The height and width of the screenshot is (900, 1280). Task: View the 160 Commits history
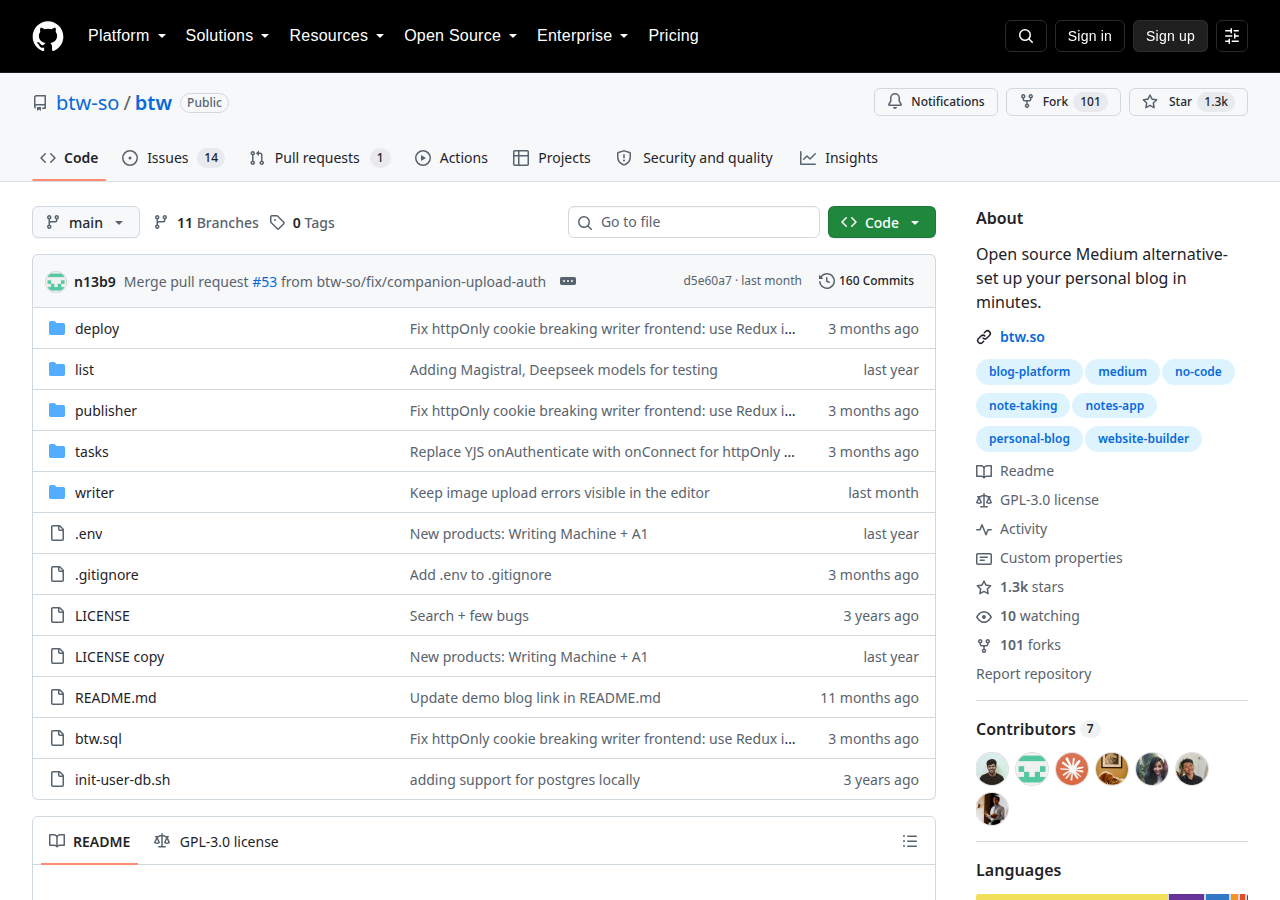[866, 281]
